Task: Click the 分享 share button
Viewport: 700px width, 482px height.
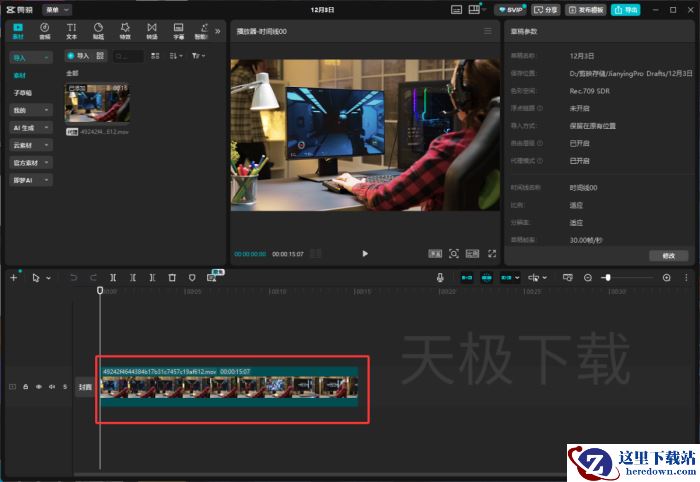Action: tap(546, 10)
